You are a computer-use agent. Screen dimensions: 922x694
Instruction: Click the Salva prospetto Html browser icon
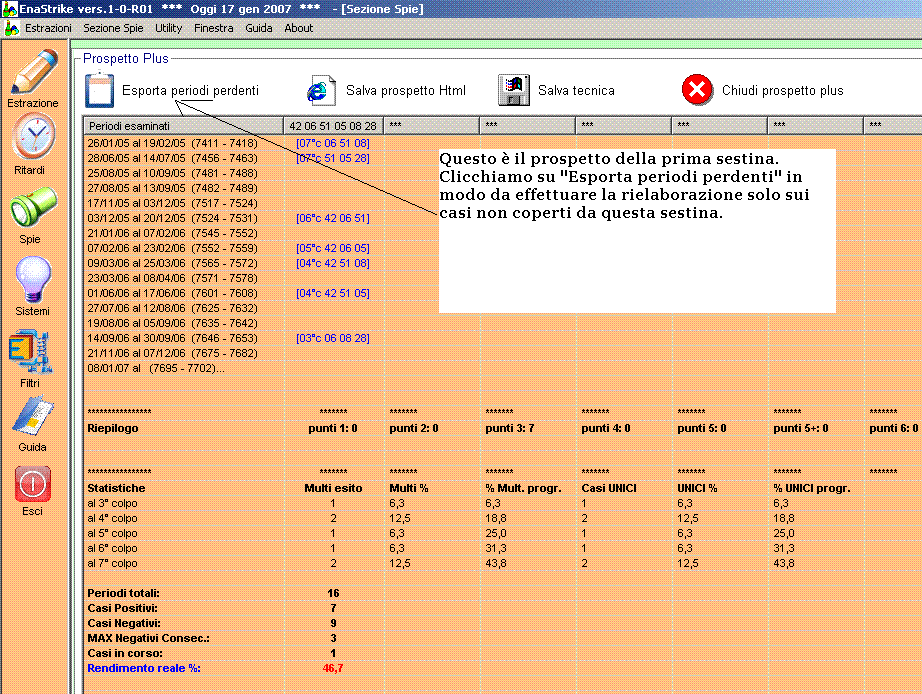(321, 91)
